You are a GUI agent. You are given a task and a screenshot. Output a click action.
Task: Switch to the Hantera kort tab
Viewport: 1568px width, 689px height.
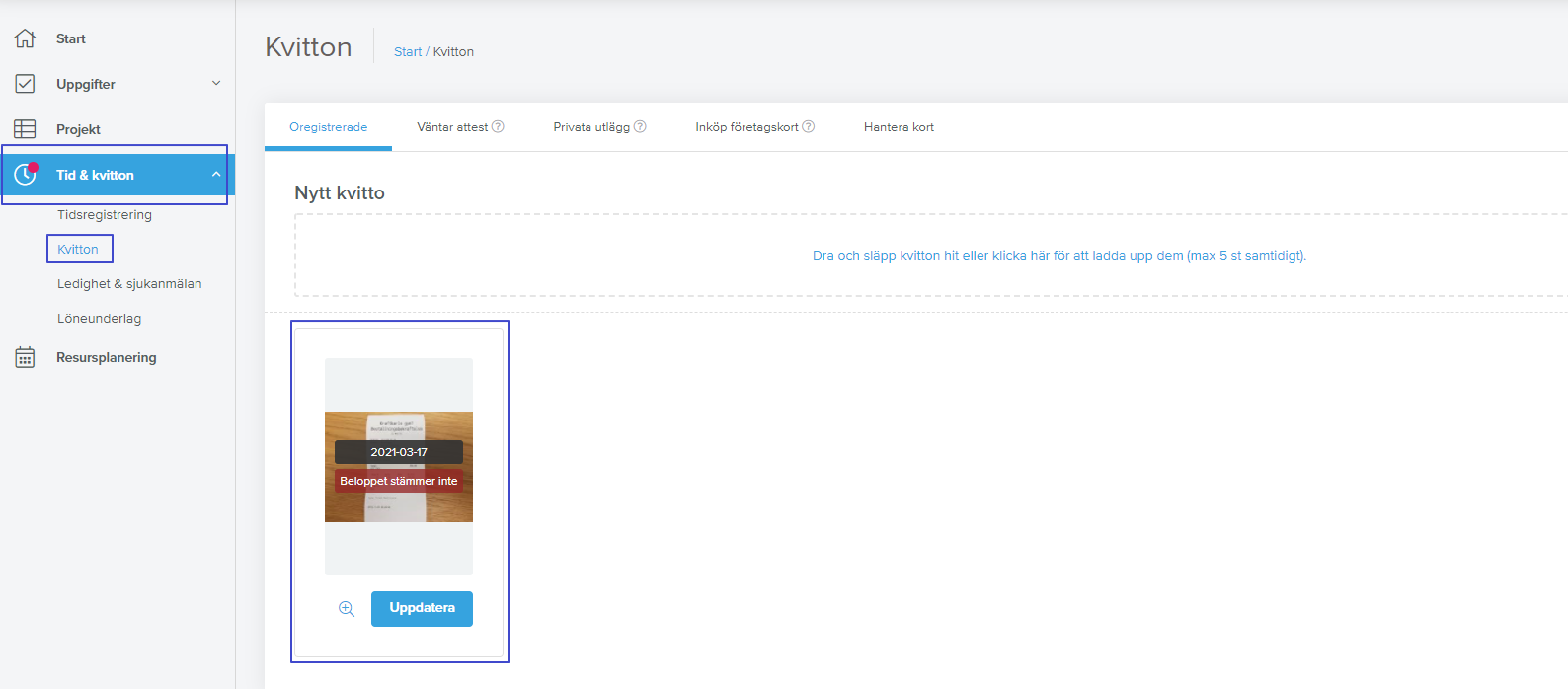click(899, 127)
